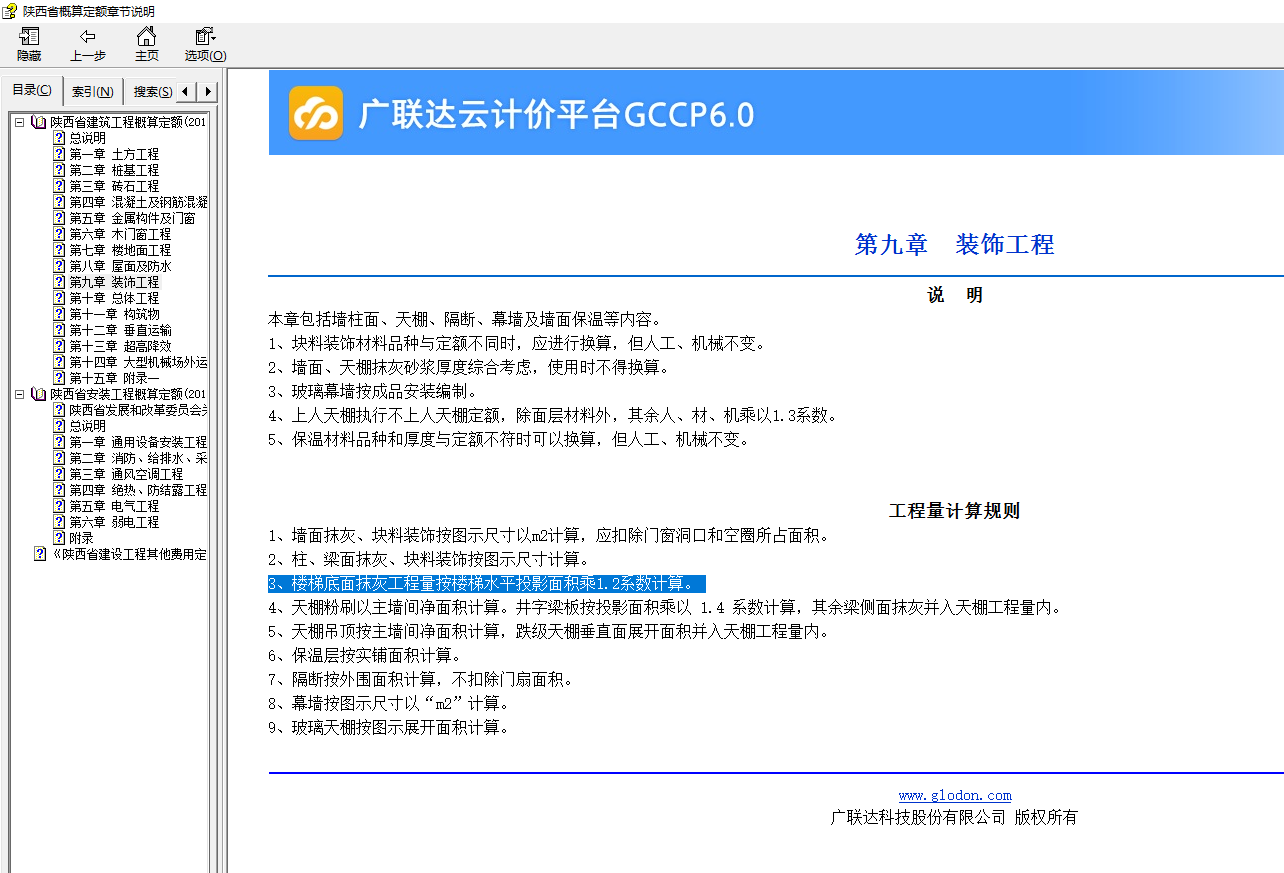Click the help icon beside 第六章 木门窗工程

pos(59,234)
